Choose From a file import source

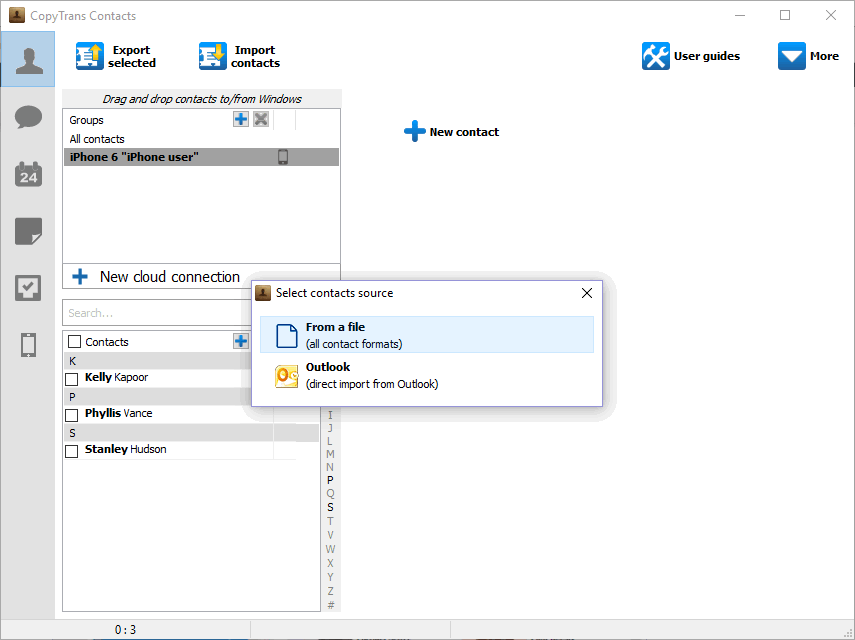(x=427, y=335)
